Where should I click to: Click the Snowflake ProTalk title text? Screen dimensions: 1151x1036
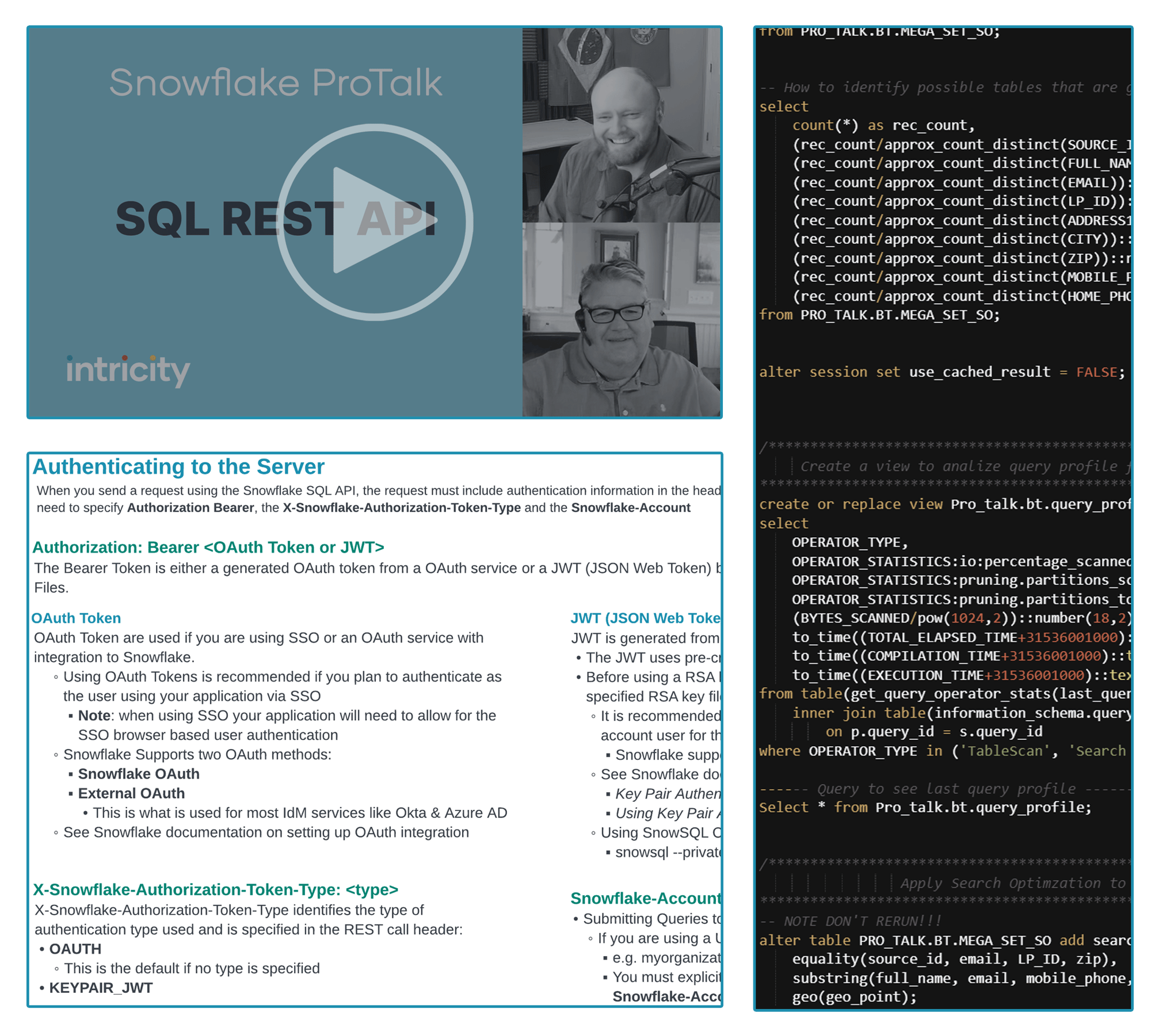[276, 82]
